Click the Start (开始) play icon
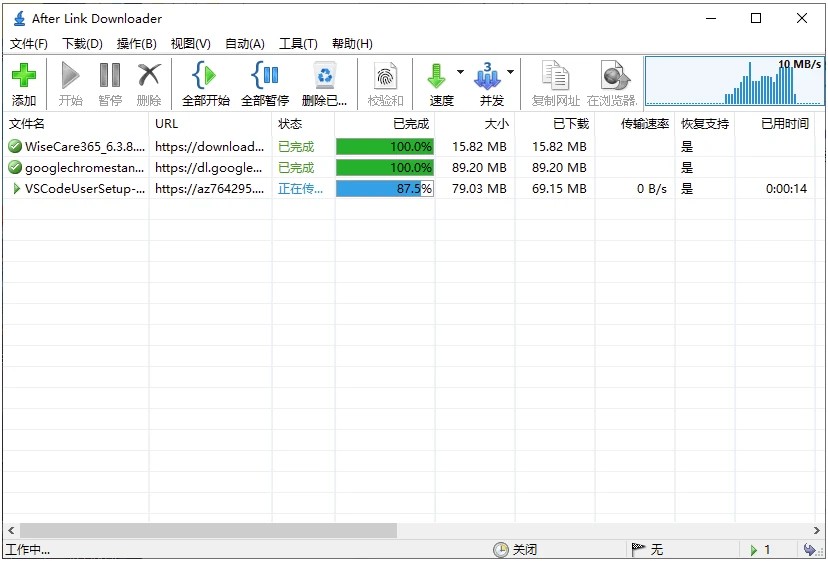 pyautogui.click(x=70, y=75)
